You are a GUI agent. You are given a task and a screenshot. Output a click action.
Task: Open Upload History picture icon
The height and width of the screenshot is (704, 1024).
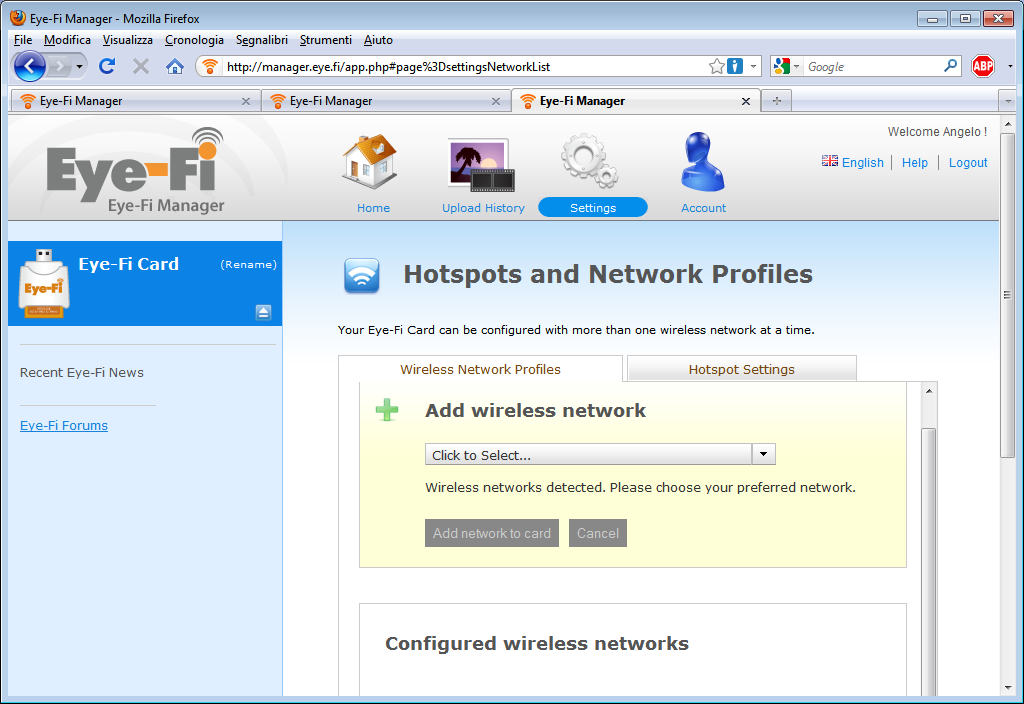pyautogui.click(x=481, y=165)
